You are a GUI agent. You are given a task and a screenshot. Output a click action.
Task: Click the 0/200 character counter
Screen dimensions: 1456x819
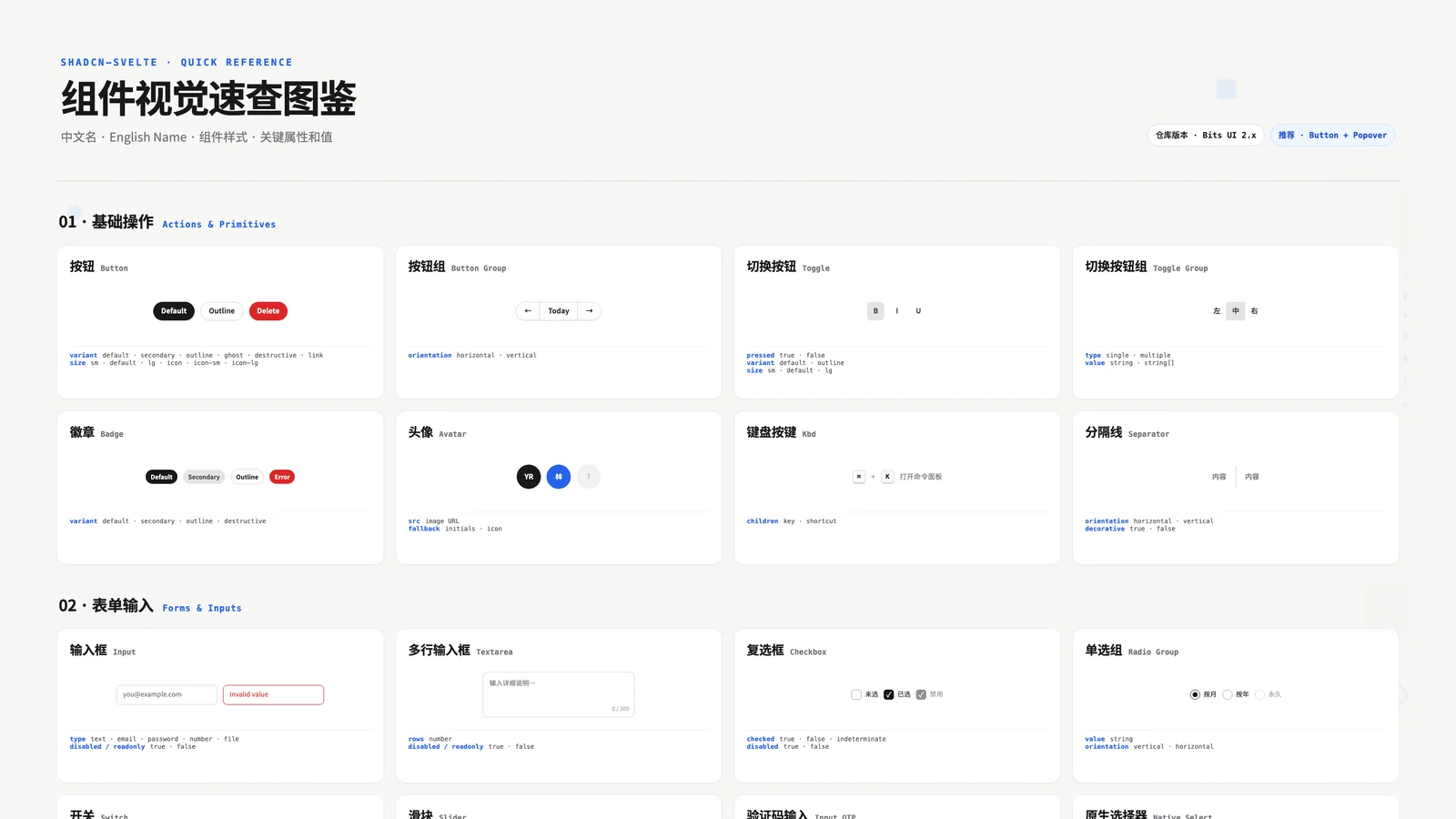pyautogui.click(x=620, y=709)
